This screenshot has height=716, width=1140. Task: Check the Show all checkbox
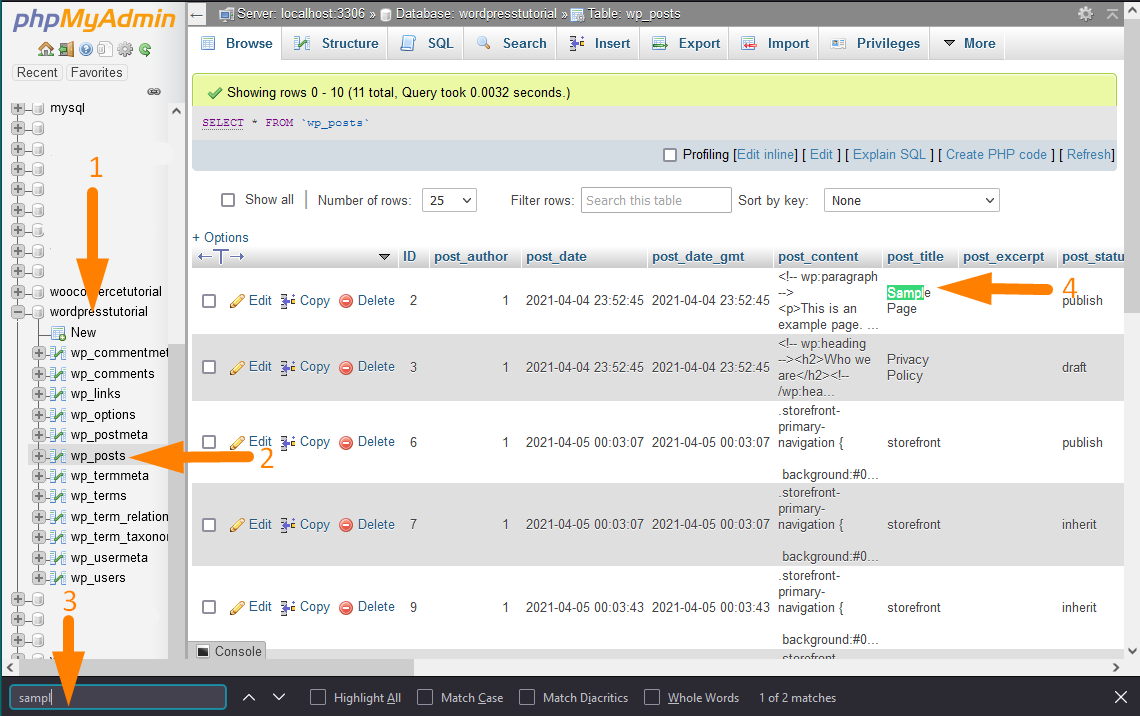coord(228,200)
